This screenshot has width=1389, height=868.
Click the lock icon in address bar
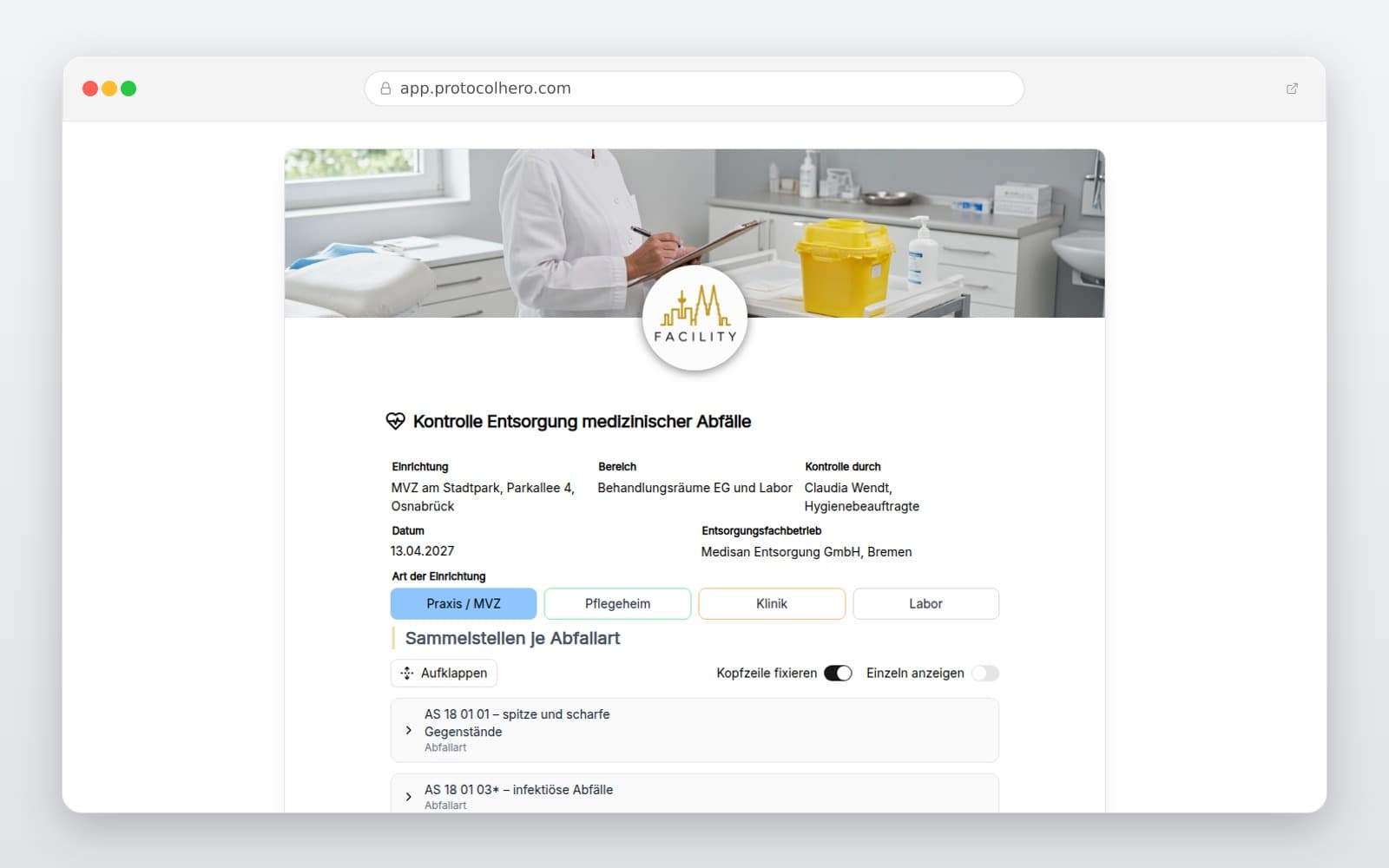click(385, 89)
